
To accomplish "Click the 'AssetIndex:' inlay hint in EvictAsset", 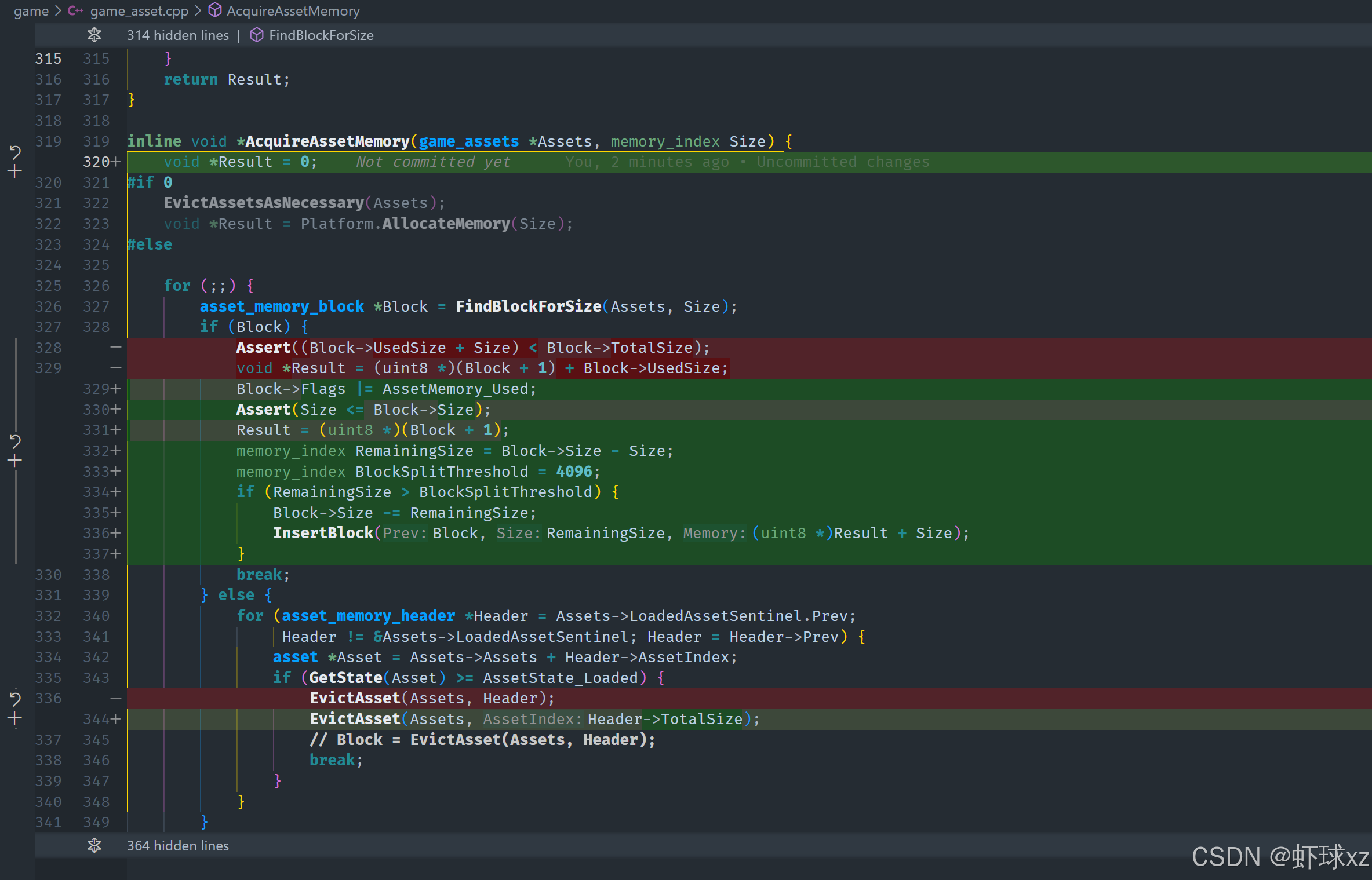I will tap(532, 720).
